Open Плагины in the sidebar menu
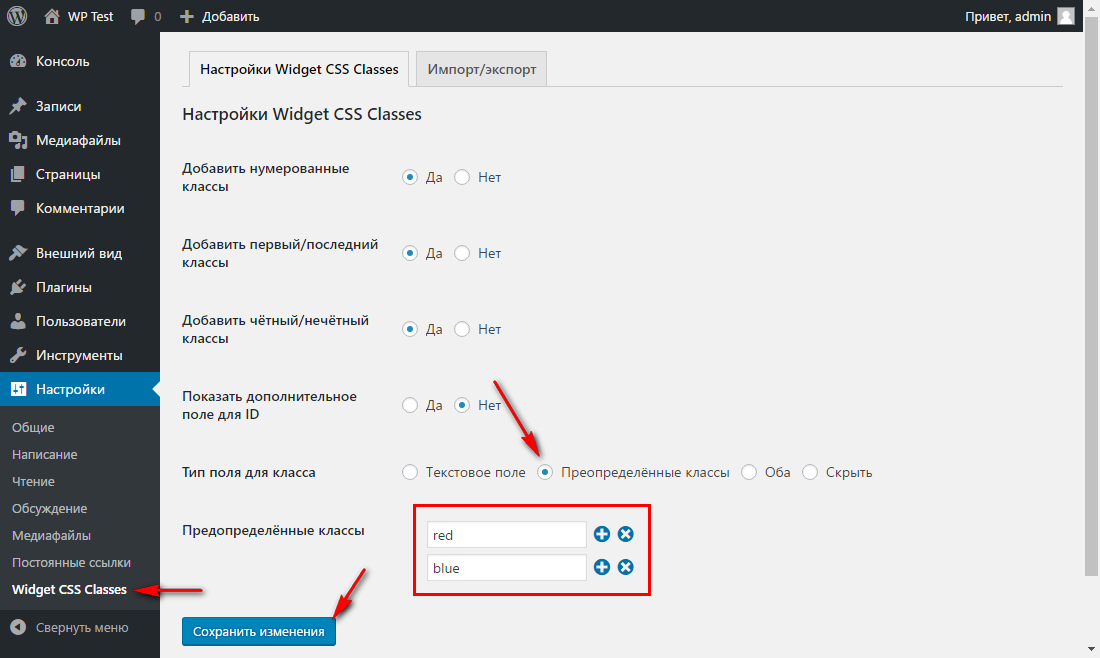1100x658 pixels. pos(64,288)
